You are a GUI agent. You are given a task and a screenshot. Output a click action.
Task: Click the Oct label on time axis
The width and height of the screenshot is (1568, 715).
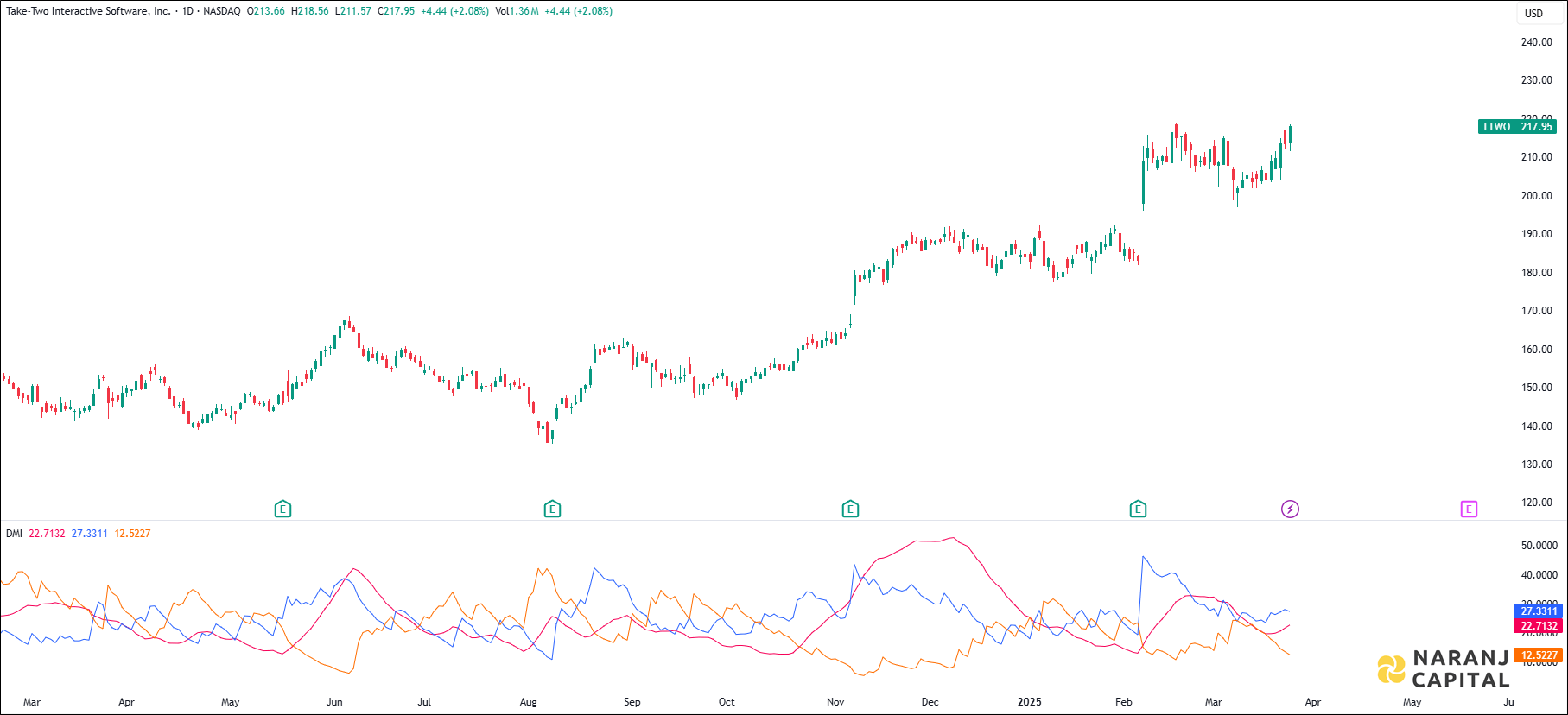727,702
